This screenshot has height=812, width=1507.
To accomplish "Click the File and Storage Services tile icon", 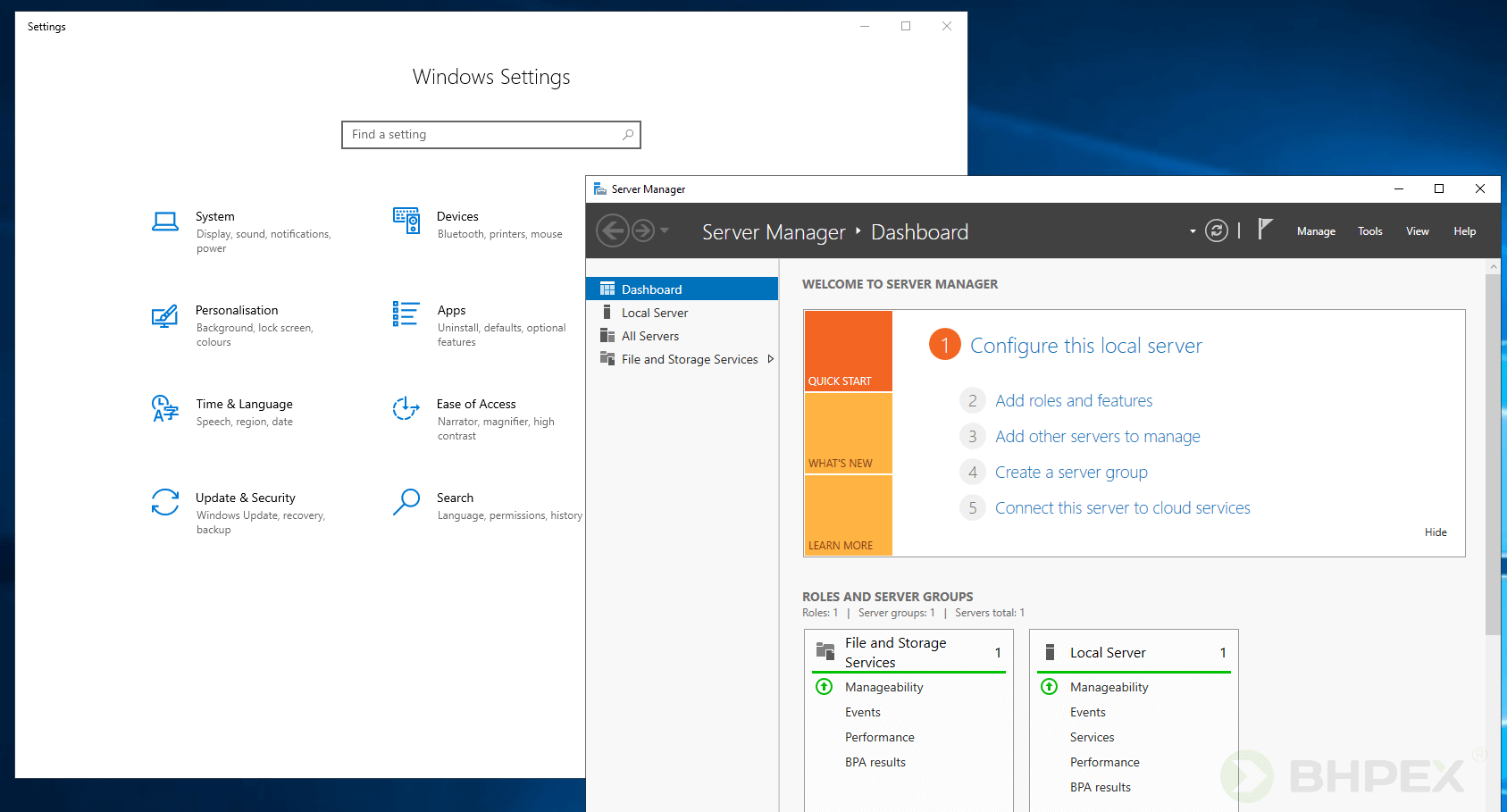I will pos(825,651).
